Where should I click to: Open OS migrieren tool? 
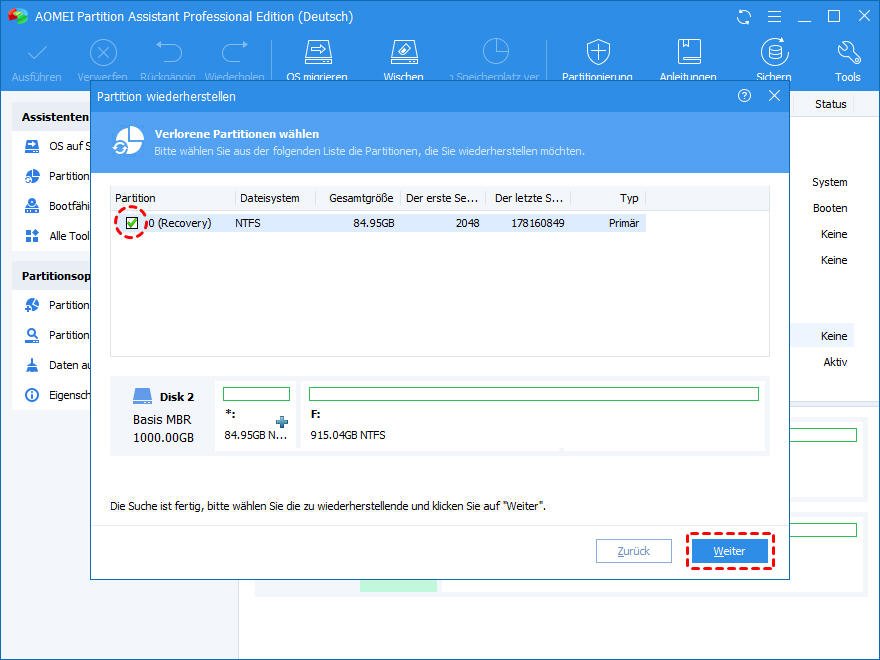[x=318, y=52]
